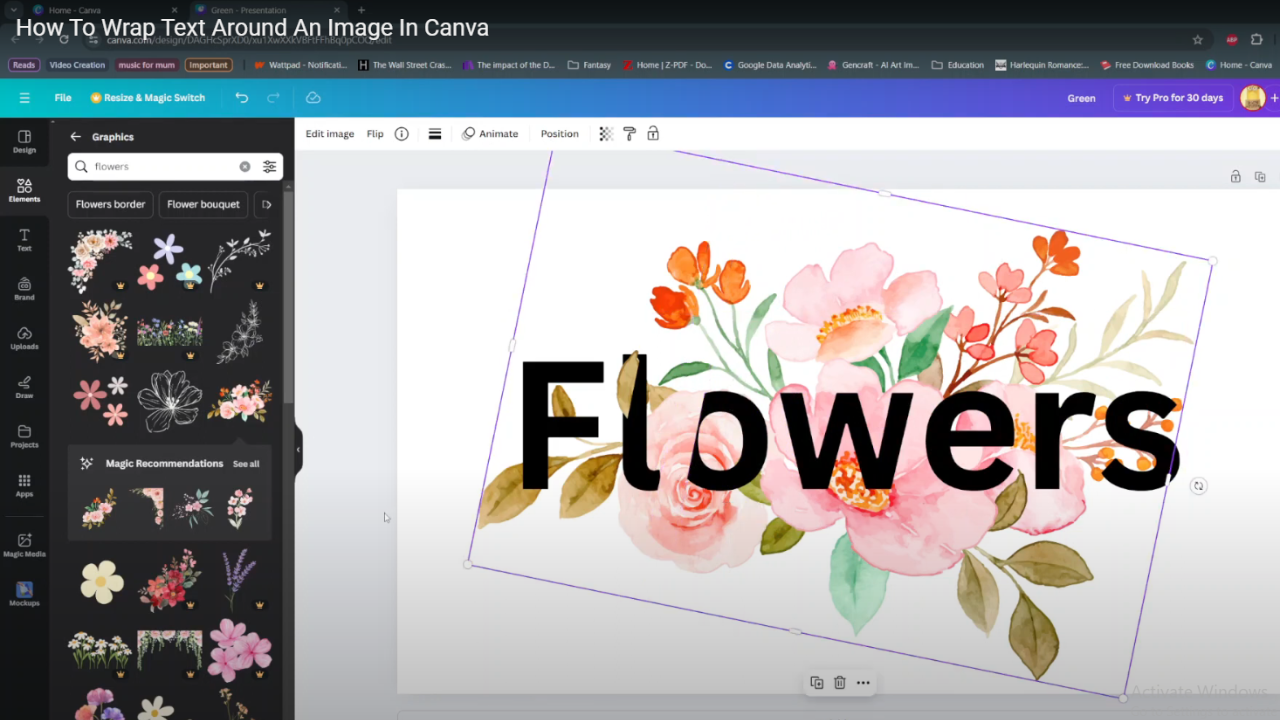The height and width of the screenshot is (720, 1280).
Task: Select the lavender sprig graphic
Action: tap(237, 578)
